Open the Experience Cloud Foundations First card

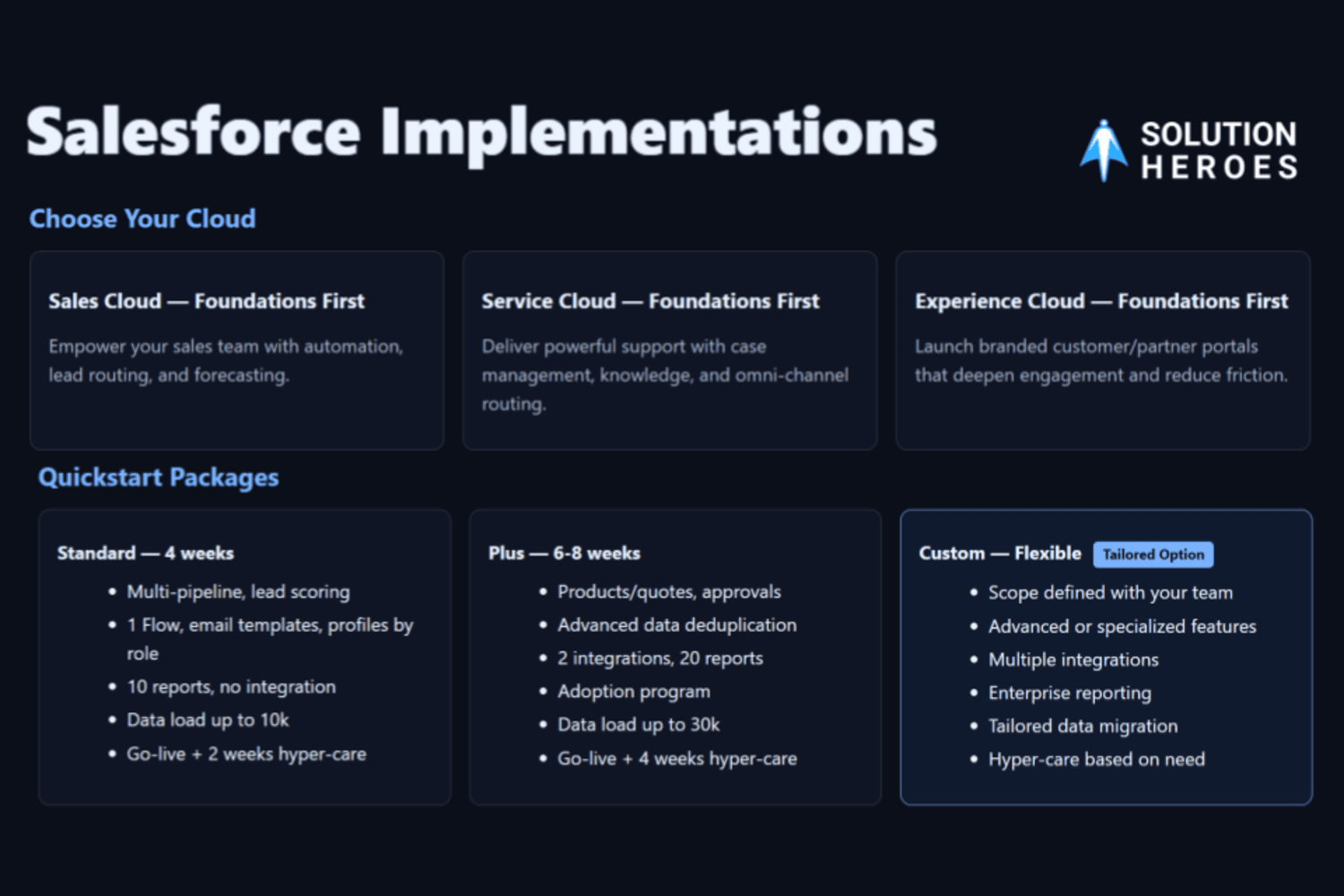click(1102, 350)
